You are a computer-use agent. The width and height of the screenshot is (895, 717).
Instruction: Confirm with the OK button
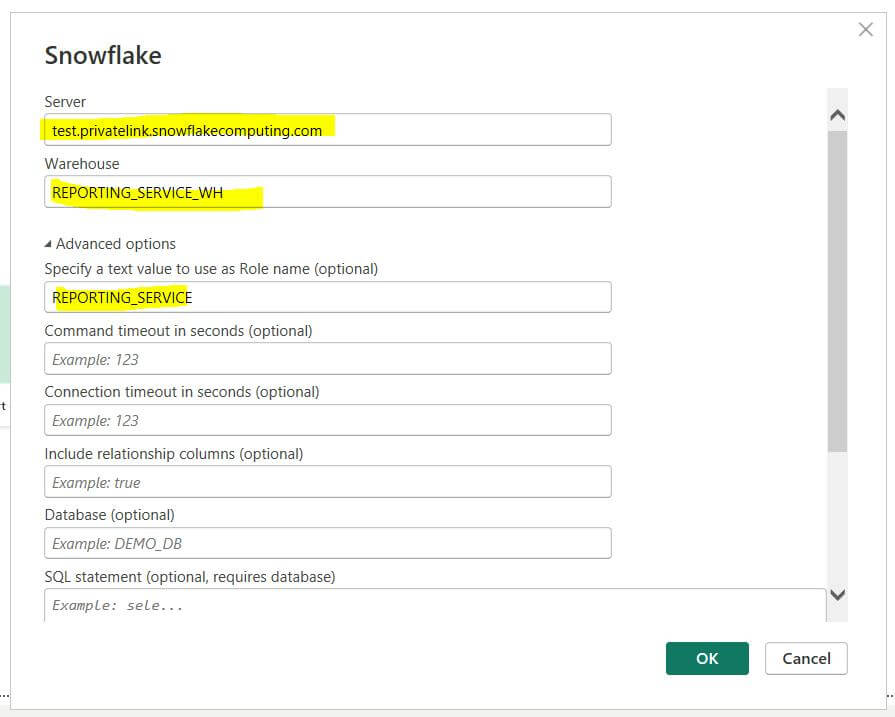point(707,658)
